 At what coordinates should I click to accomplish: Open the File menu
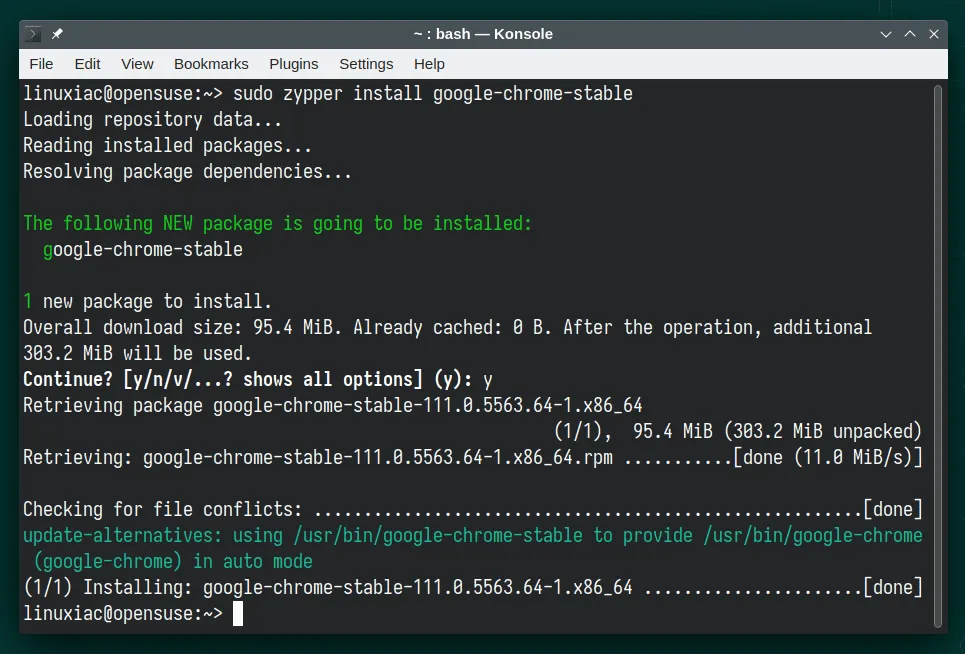coord(41,64)
